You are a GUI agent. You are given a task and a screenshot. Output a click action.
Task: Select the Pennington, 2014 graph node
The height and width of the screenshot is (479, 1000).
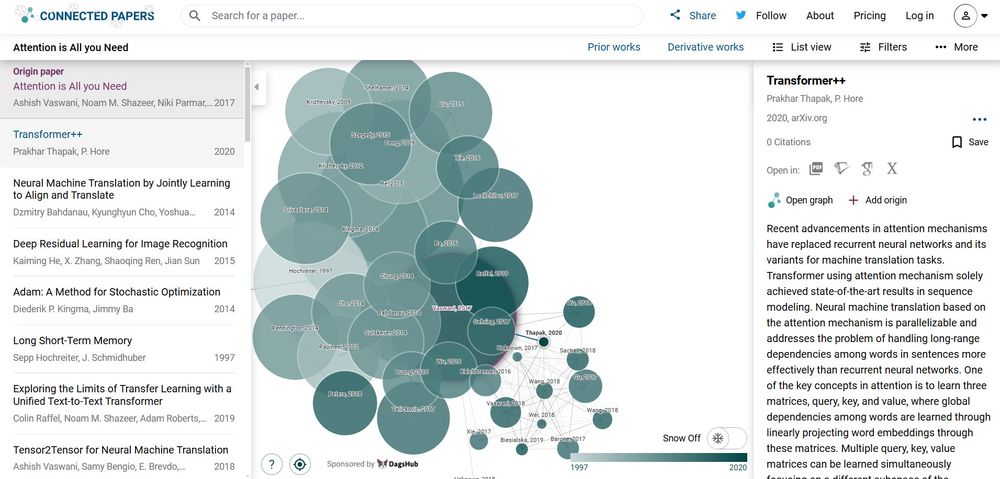pyautogui.click(x=295, y=337)
